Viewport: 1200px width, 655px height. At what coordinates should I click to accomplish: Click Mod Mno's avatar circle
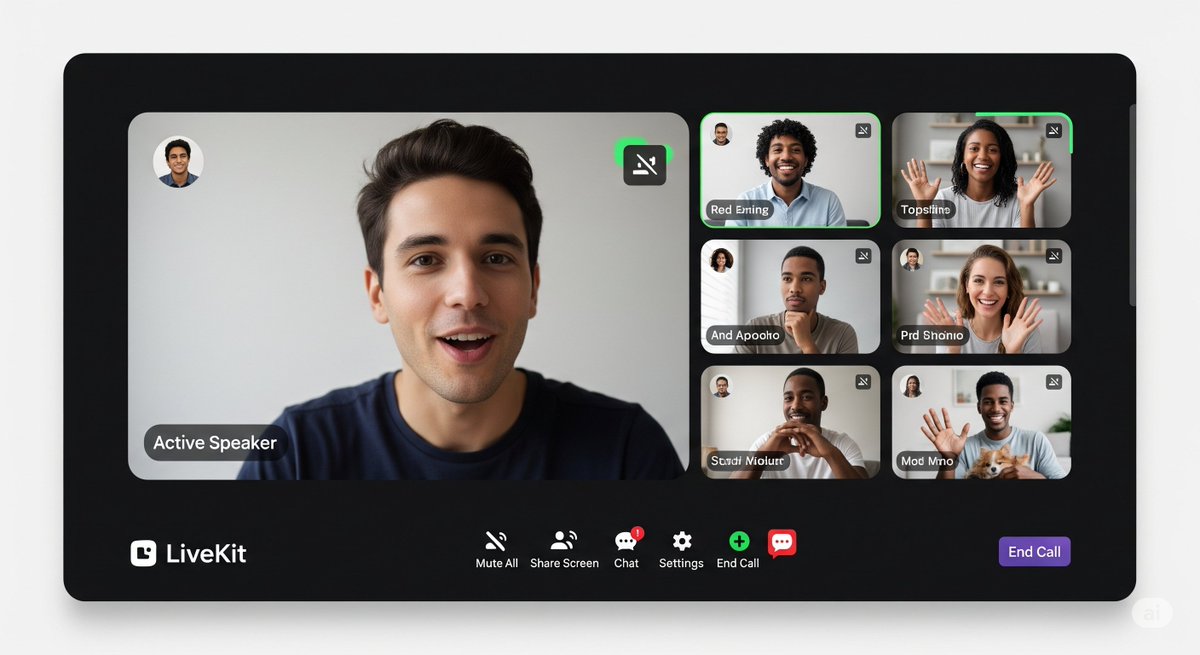pos(914,387)
